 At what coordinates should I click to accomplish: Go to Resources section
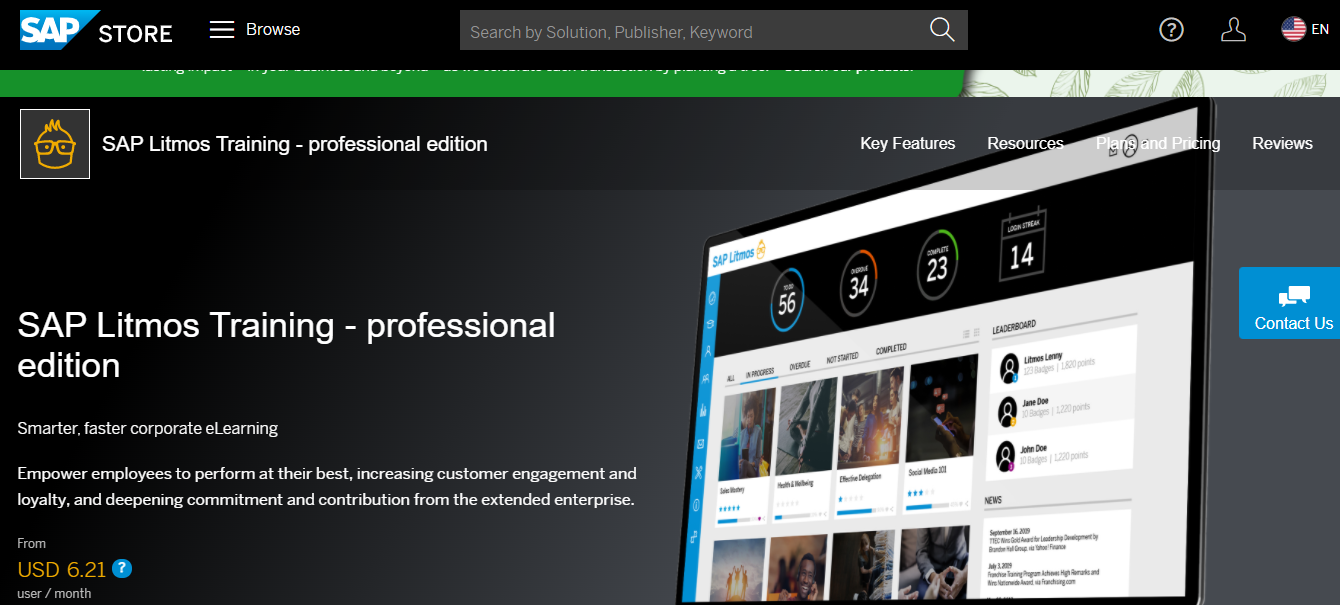[x=1025, y=143]
